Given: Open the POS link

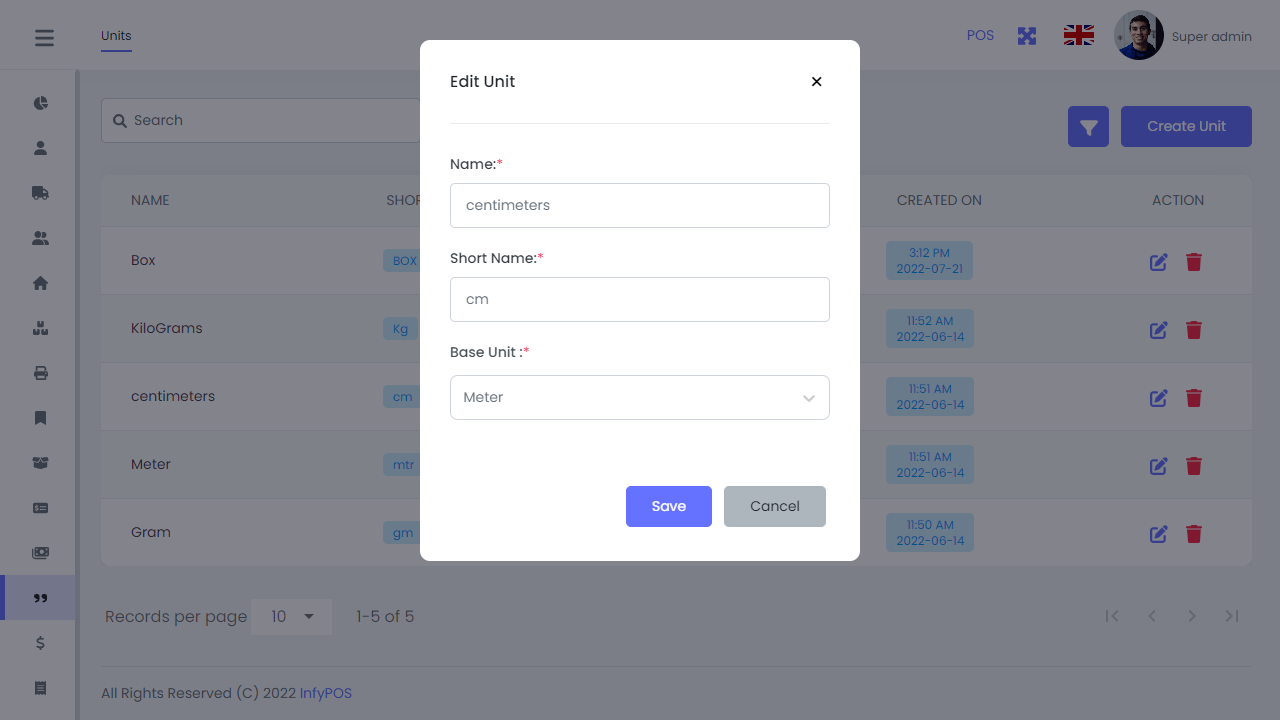Looking at the screenshot, I should pyautogui.click(x=980, y=36).
